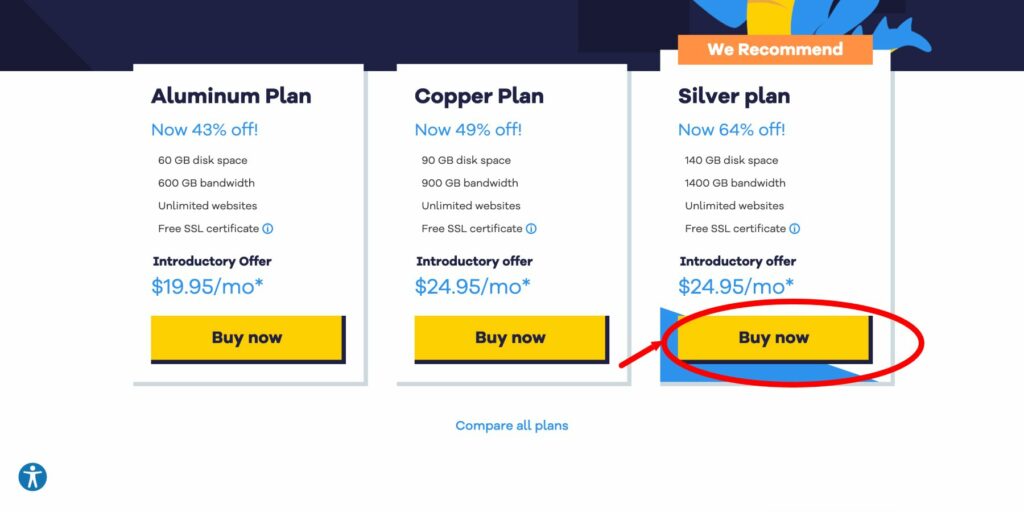Click the We Recommend badge
The height and width of the screenshot is (512, 1024).
pos(775,50)
